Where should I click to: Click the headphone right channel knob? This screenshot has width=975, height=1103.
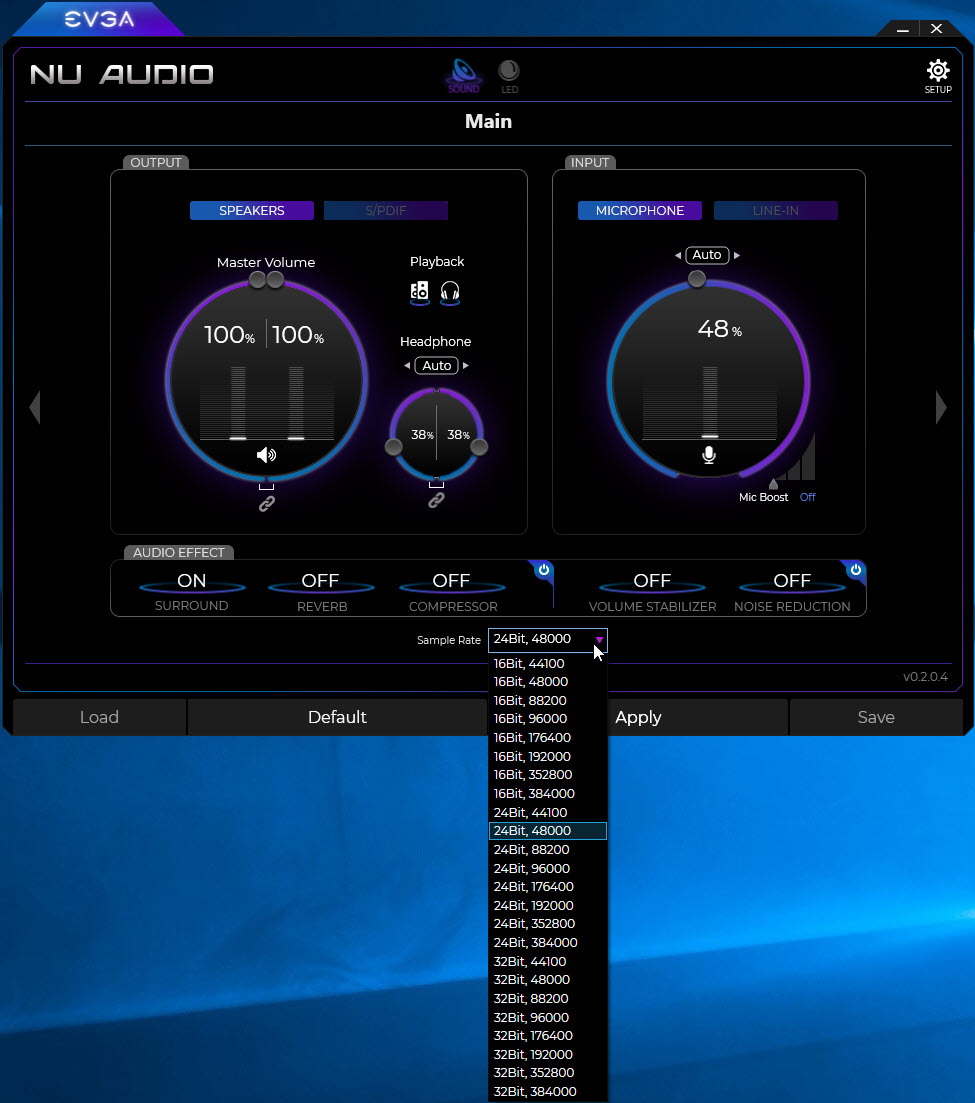pos(479,447)
